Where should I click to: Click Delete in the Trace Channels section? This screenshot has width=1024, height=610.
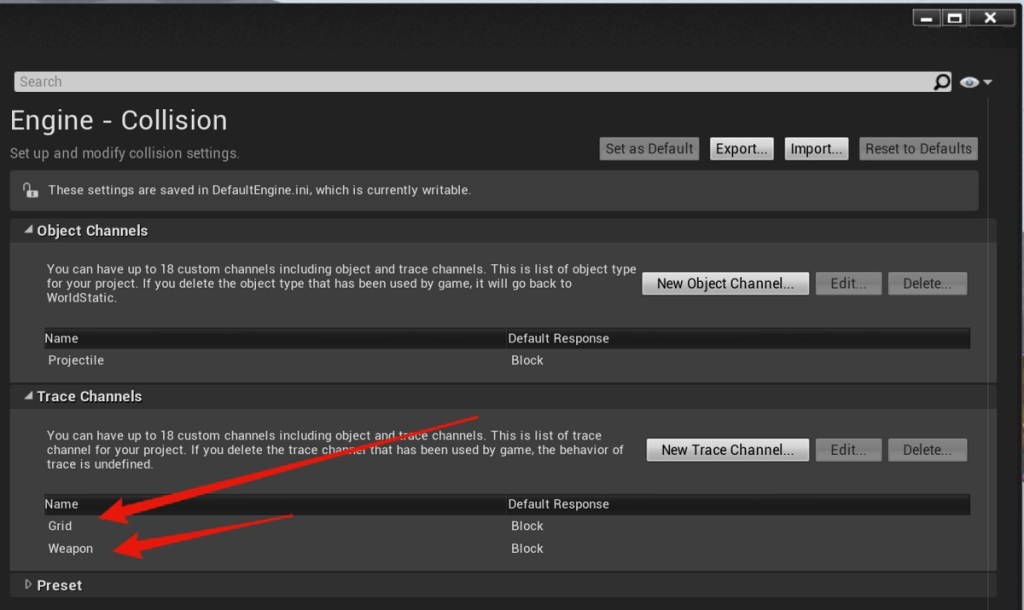tap(927, 450)
